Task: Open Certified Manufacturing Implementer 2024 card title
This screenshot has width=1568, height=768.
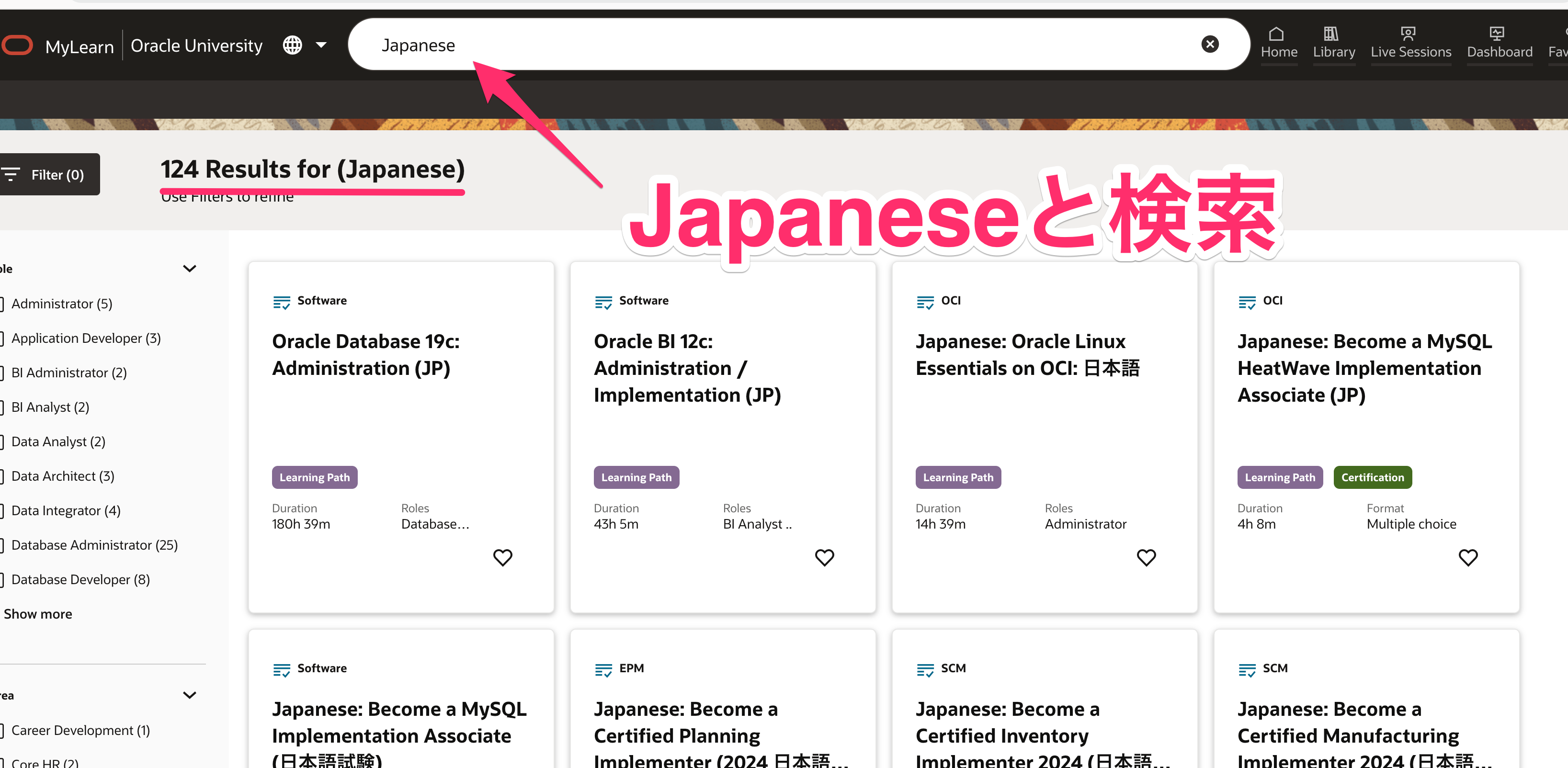Action: click(1364, 733)
